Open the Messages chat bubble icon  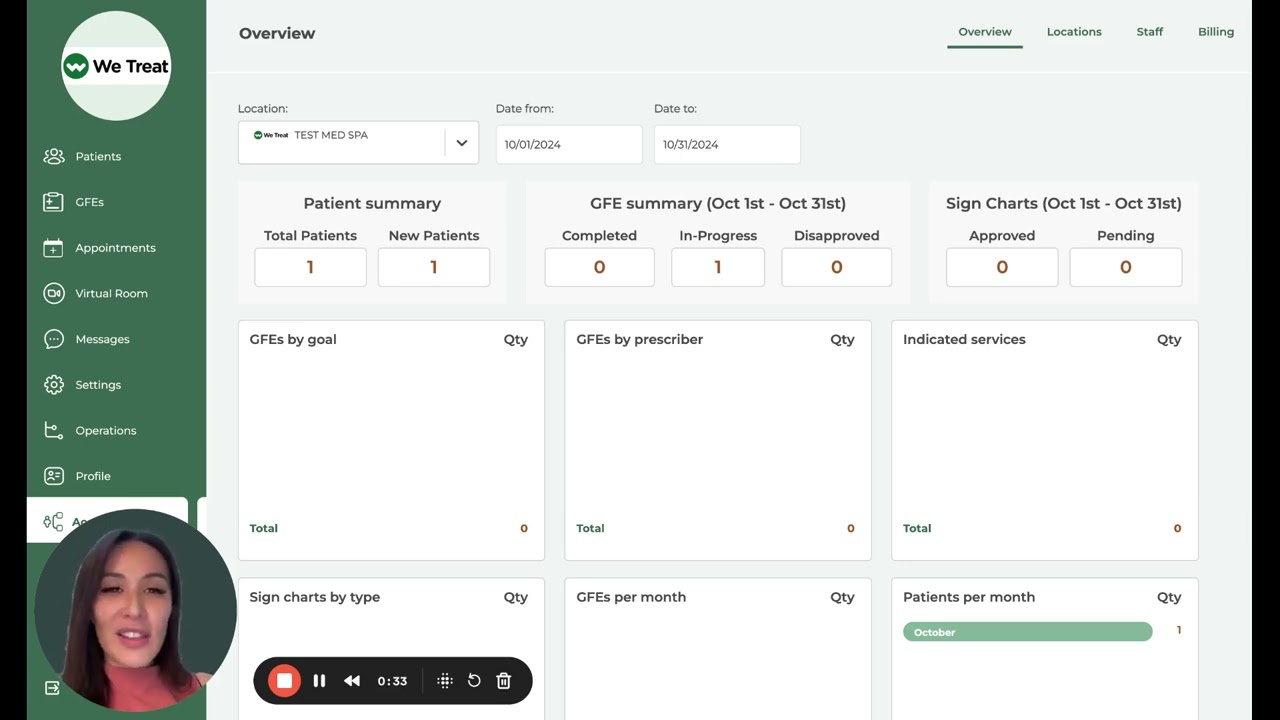(x=54, y=339)
